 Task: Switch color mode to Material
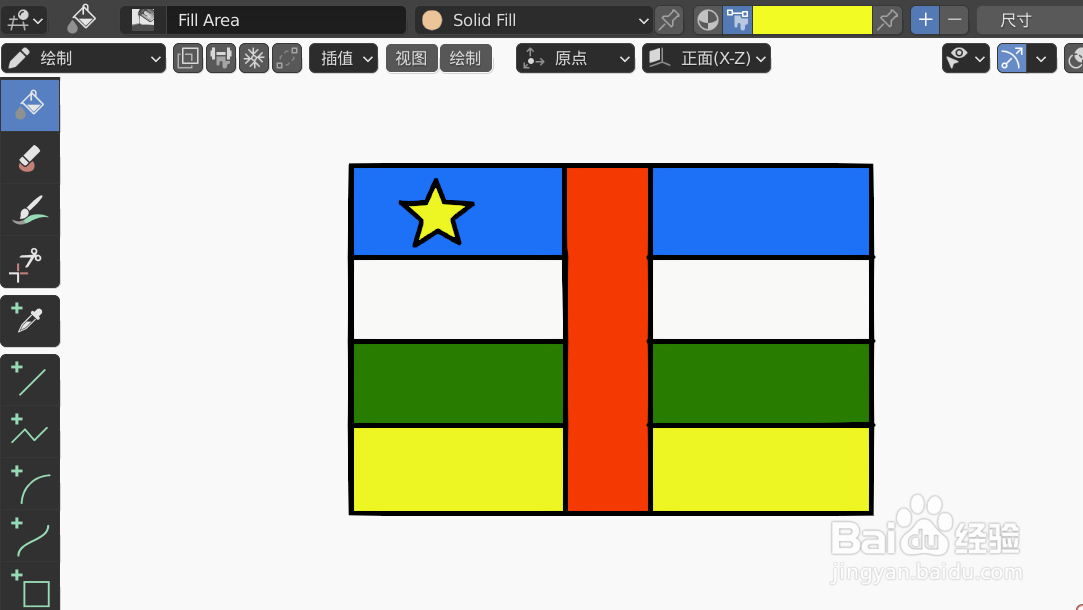[x=707, y=20]
